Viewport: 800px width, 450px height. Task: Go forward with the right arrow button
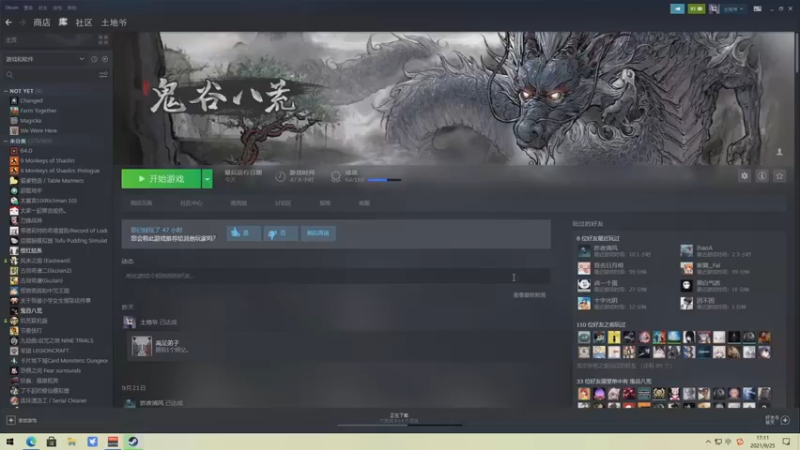point(22,22)
